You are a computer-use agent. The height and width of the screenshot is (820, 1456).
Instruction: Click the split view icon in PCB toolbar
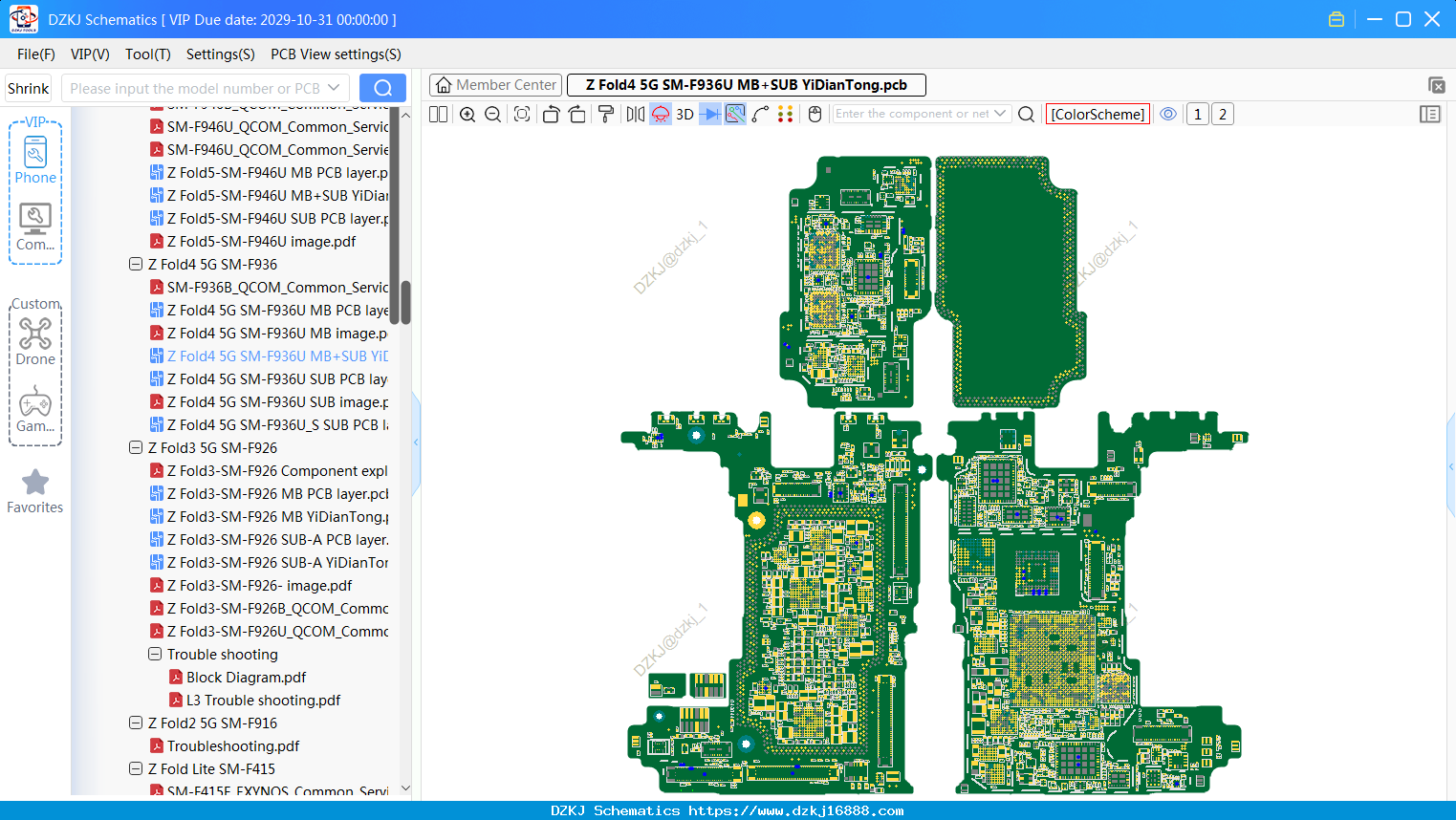click(438, 115)
